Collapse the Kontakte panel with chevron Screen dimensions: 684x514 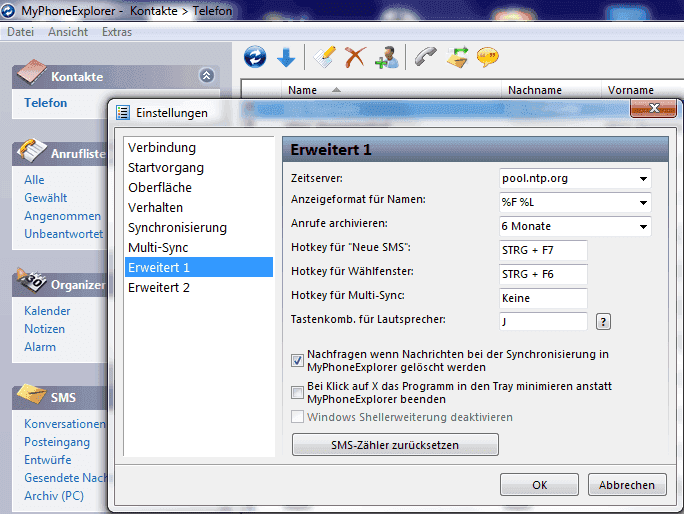pos(207,75)
